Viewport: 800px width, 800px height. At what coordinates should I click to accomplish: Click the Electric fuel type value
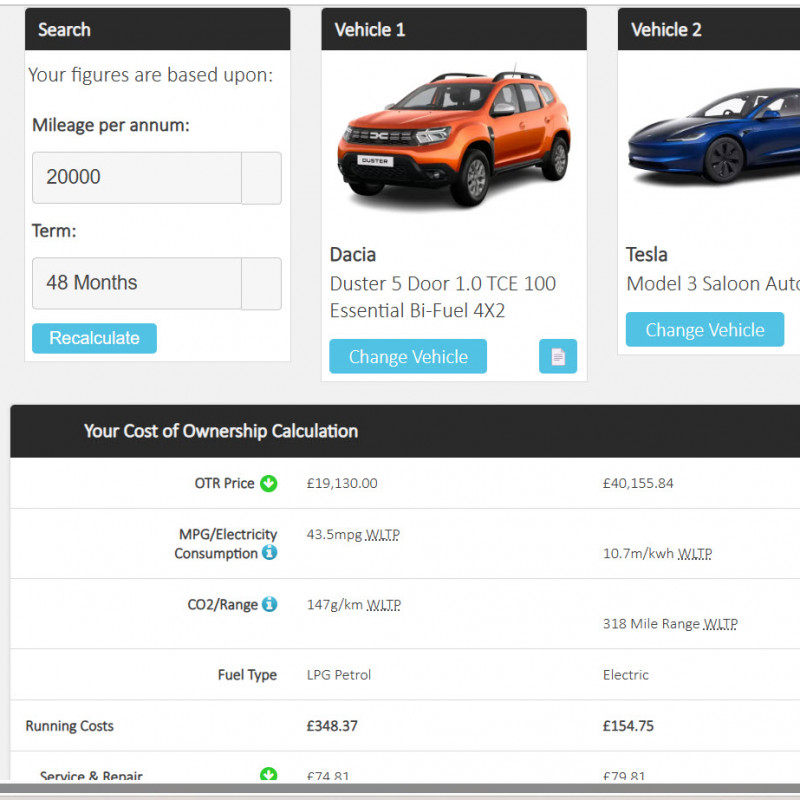(626, 675)
